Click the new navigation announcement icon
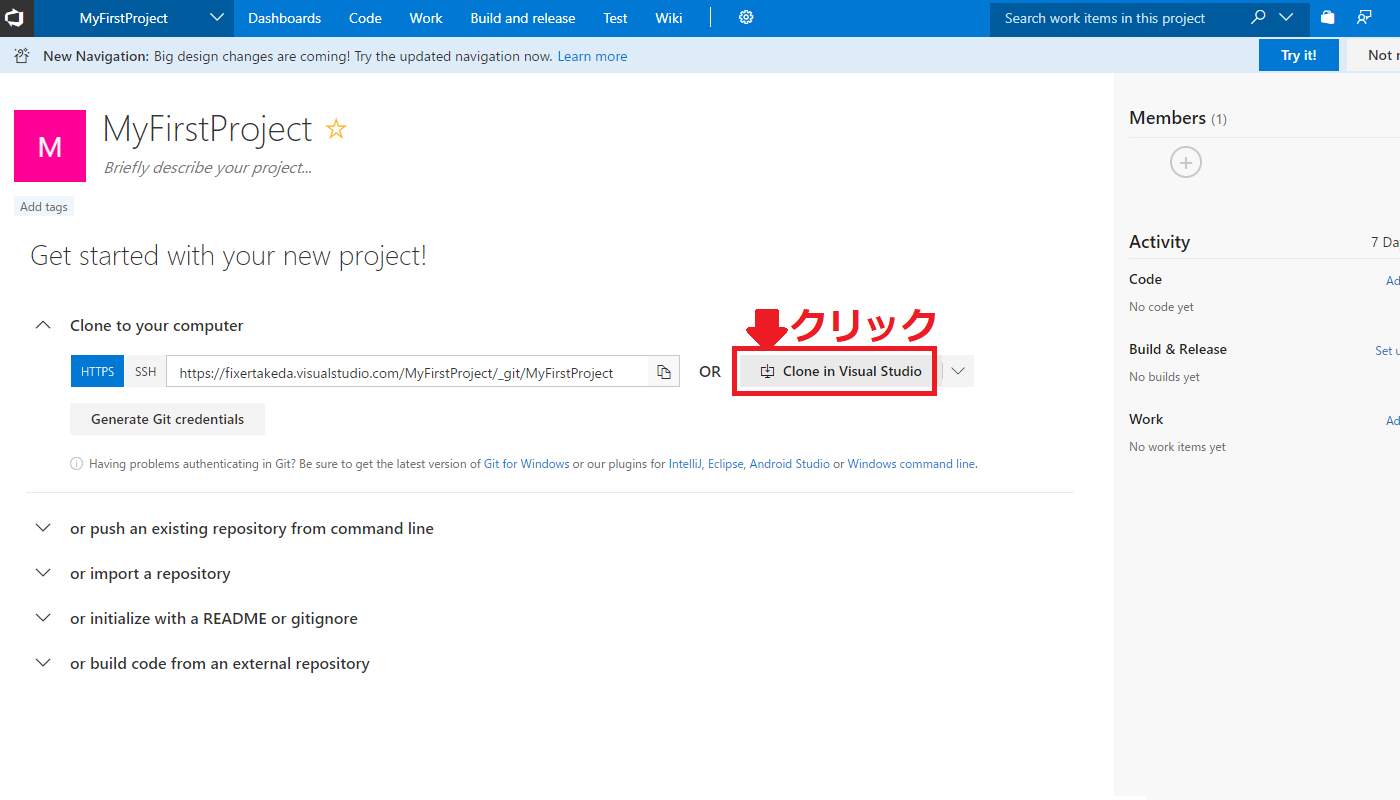The image size is (1400, 800). pyautogui.click(x=21, y=56)
